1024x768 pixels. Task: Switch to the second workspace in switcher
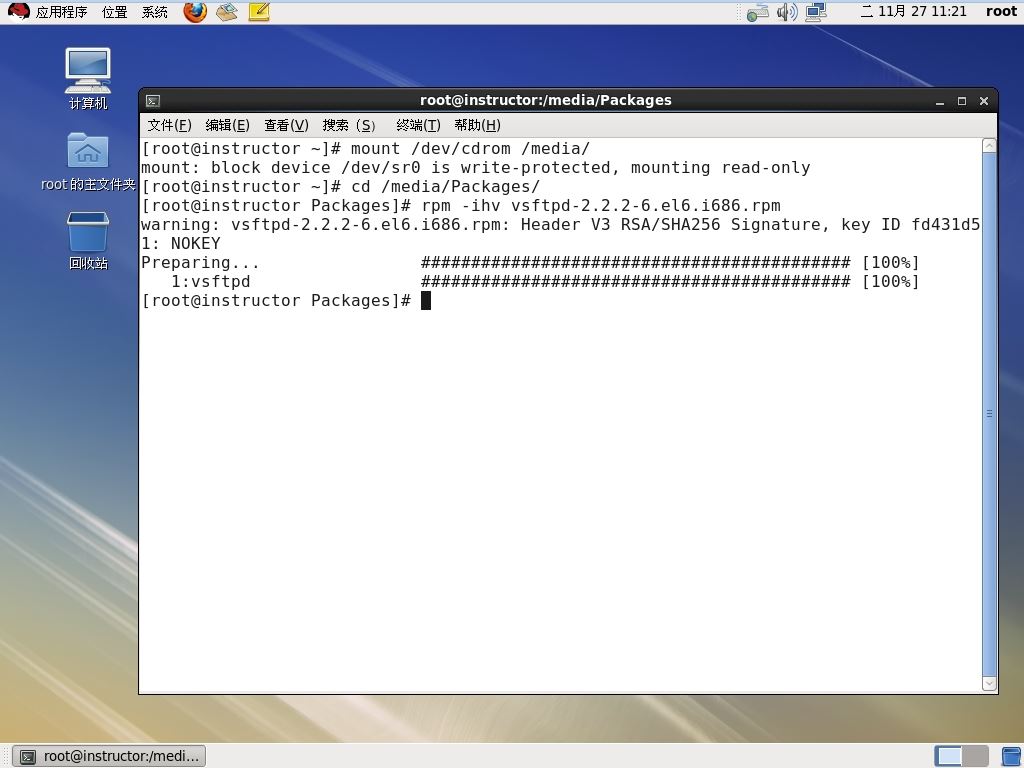tap(975, 756)
